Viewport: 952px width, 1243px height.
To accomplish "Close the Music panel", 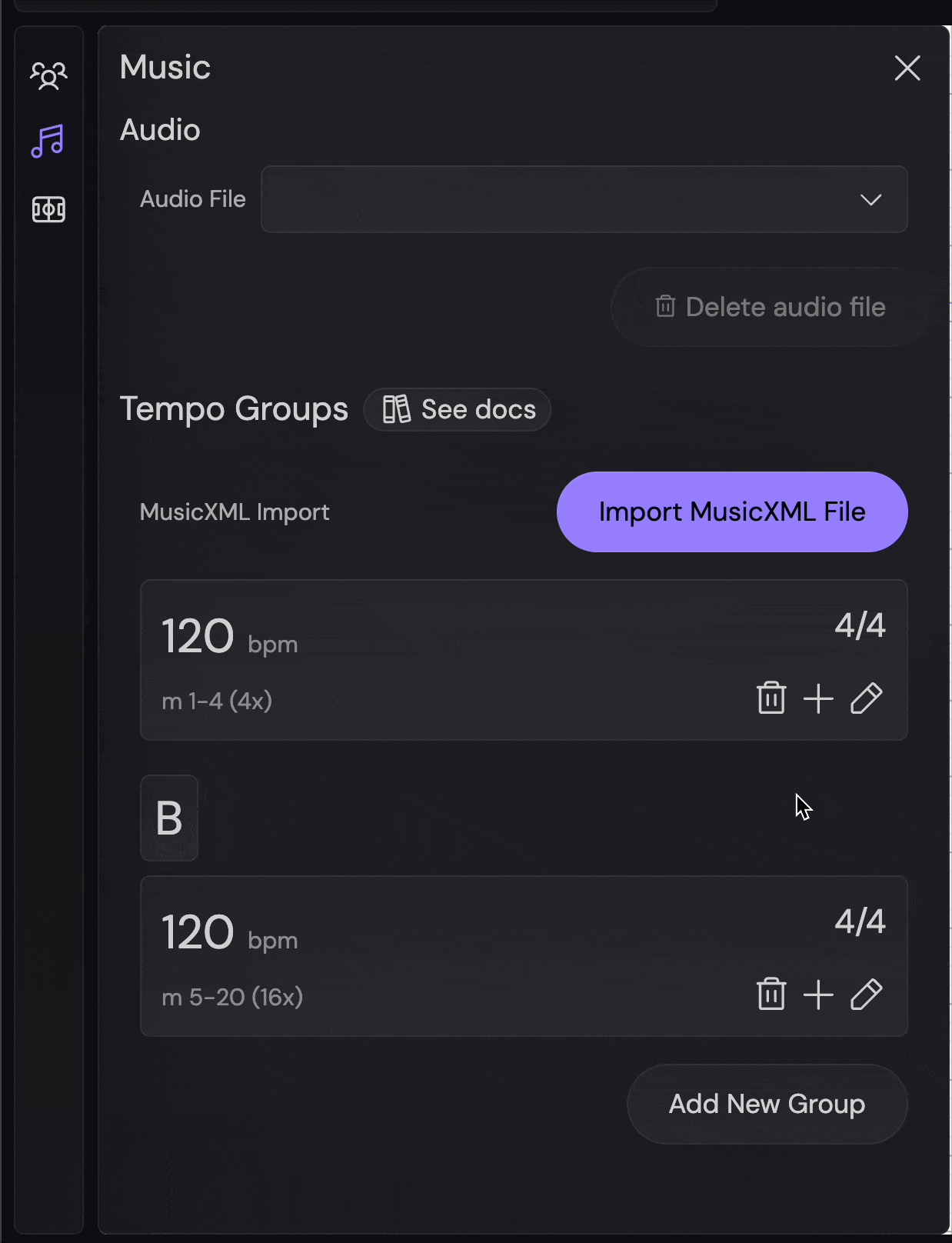I will (x=908, y=68).
